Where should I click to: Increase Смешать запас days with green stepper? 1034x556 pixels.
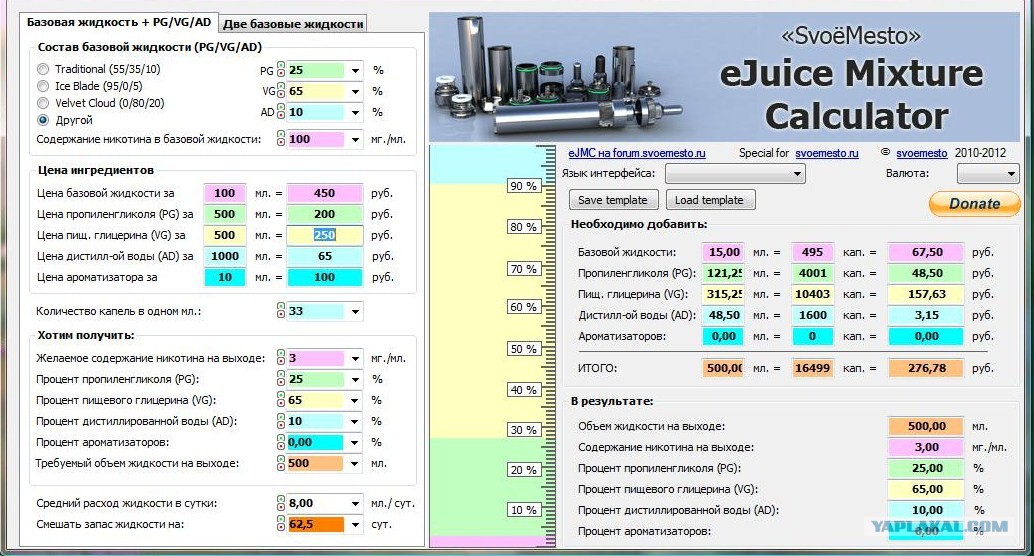click(x=281, y=520)
